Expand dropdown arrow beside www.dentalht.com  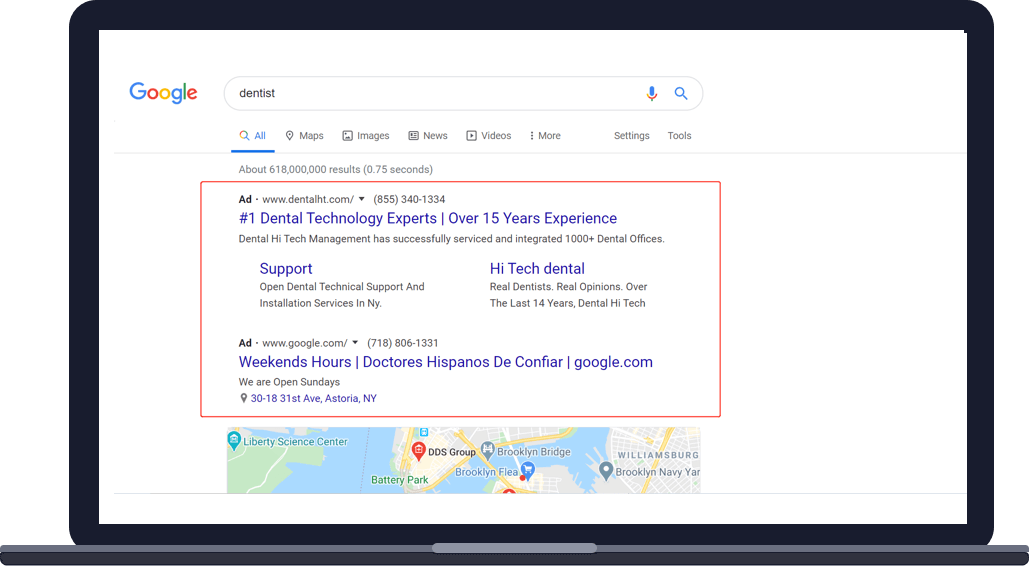tap(362, 199)
